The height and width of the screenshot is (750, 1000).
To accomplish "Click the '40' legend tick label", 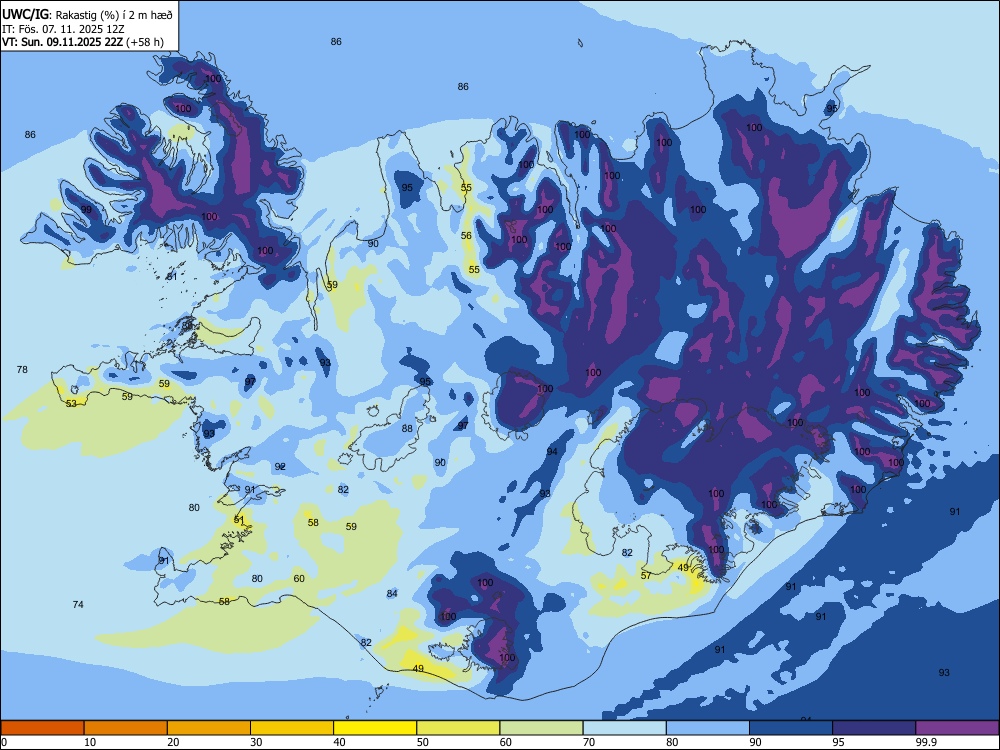I will (x=339, y=742).
